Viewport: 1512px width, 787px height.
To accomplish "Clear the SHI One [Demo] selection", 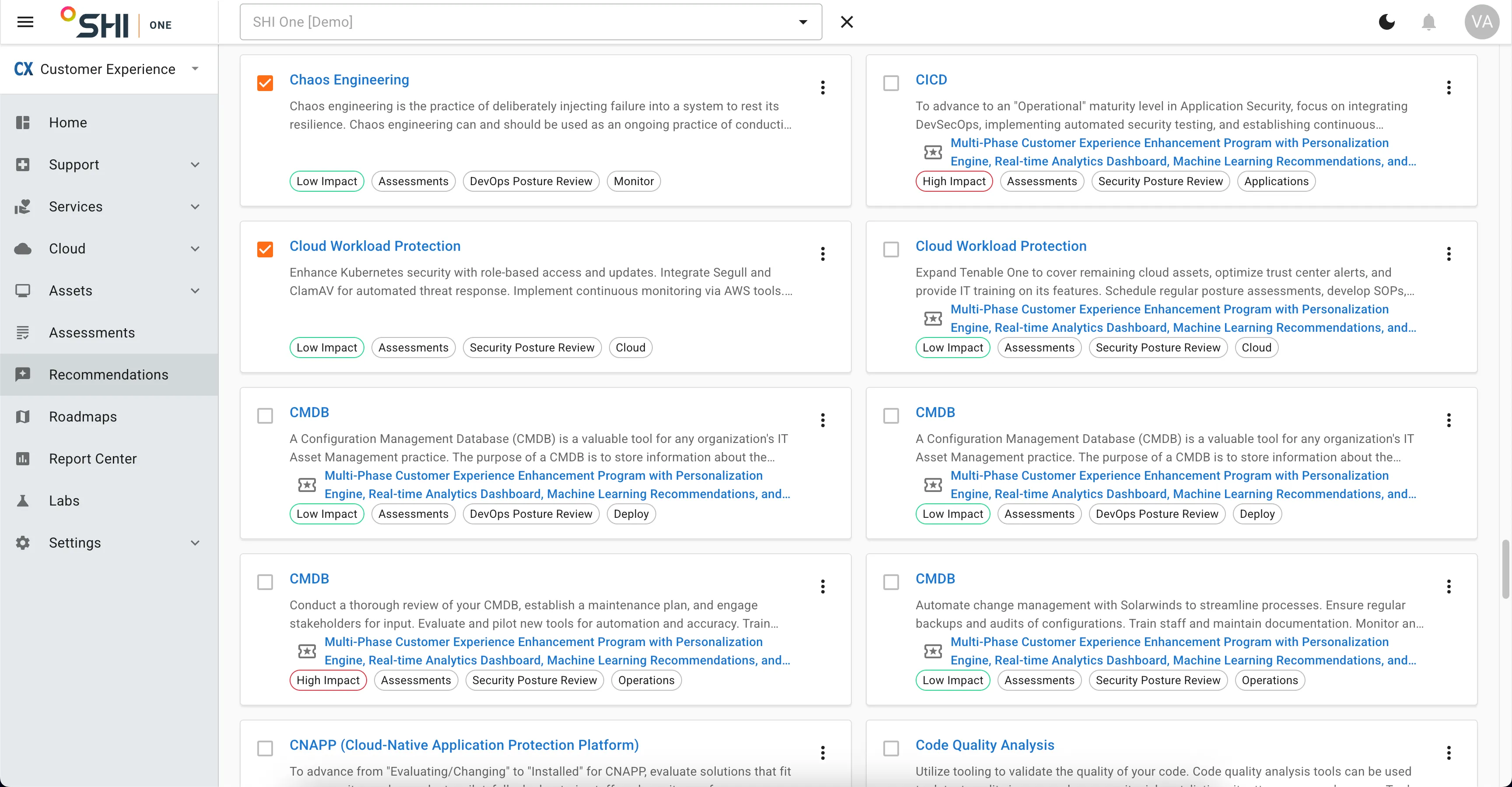I will coord(847,22).
